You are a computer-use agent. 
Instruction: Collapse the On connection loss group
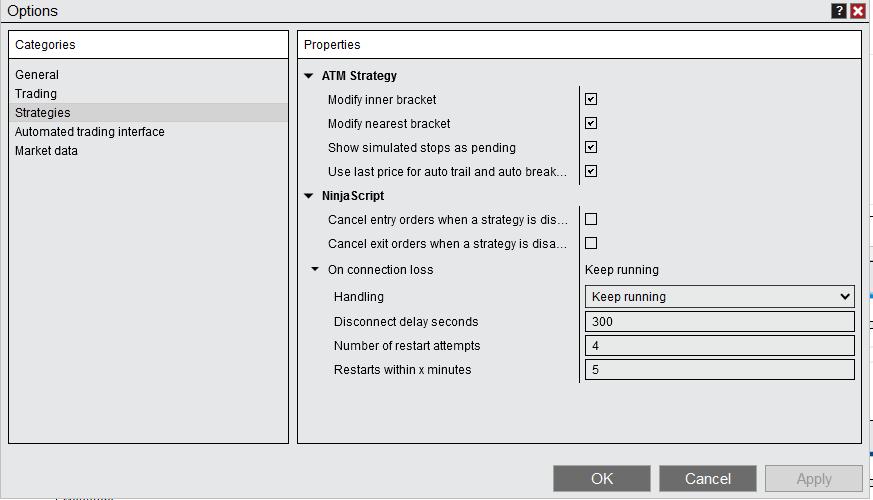point(315,270)
